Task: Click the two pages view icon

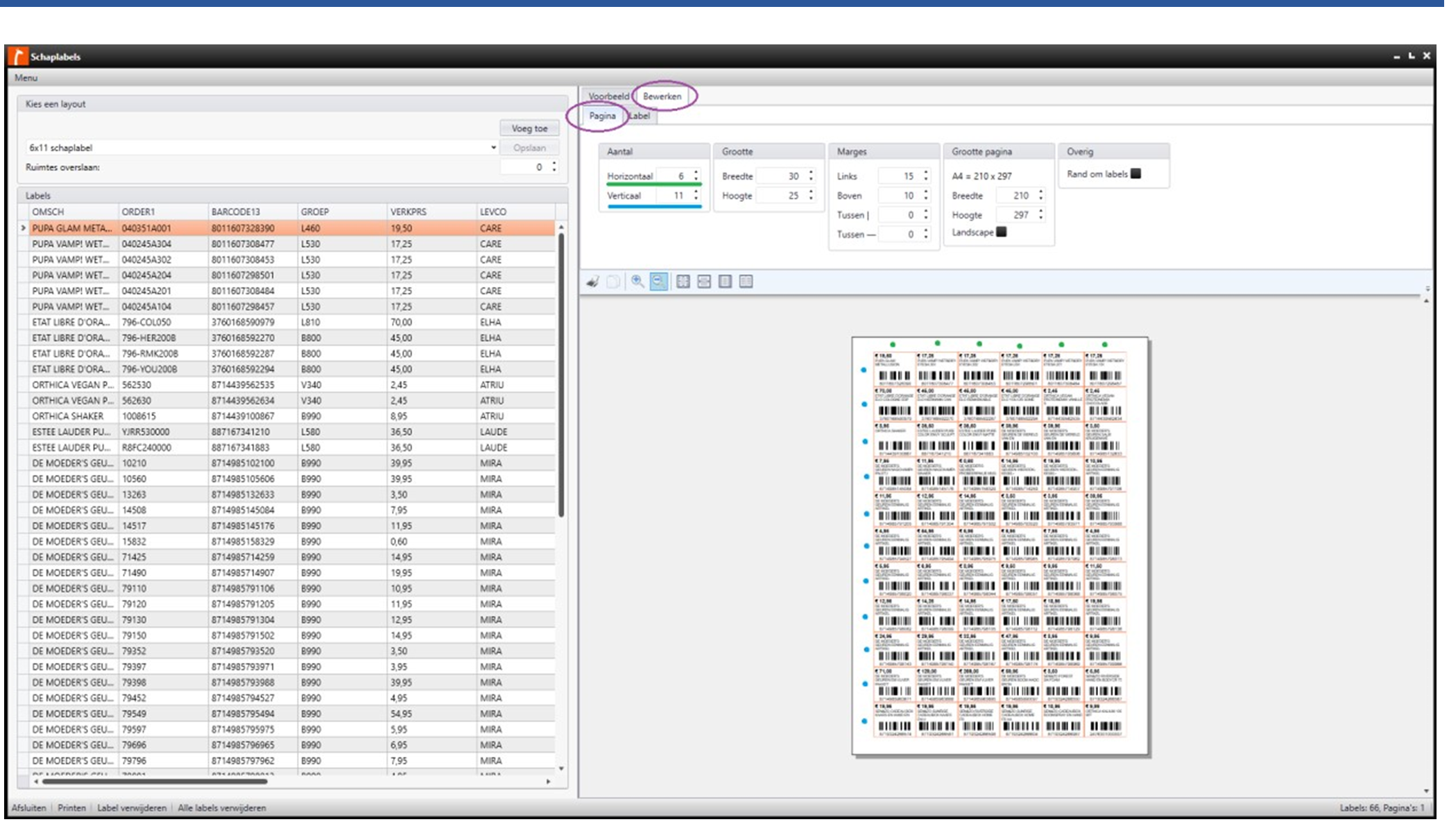Action: coord(746,282)
